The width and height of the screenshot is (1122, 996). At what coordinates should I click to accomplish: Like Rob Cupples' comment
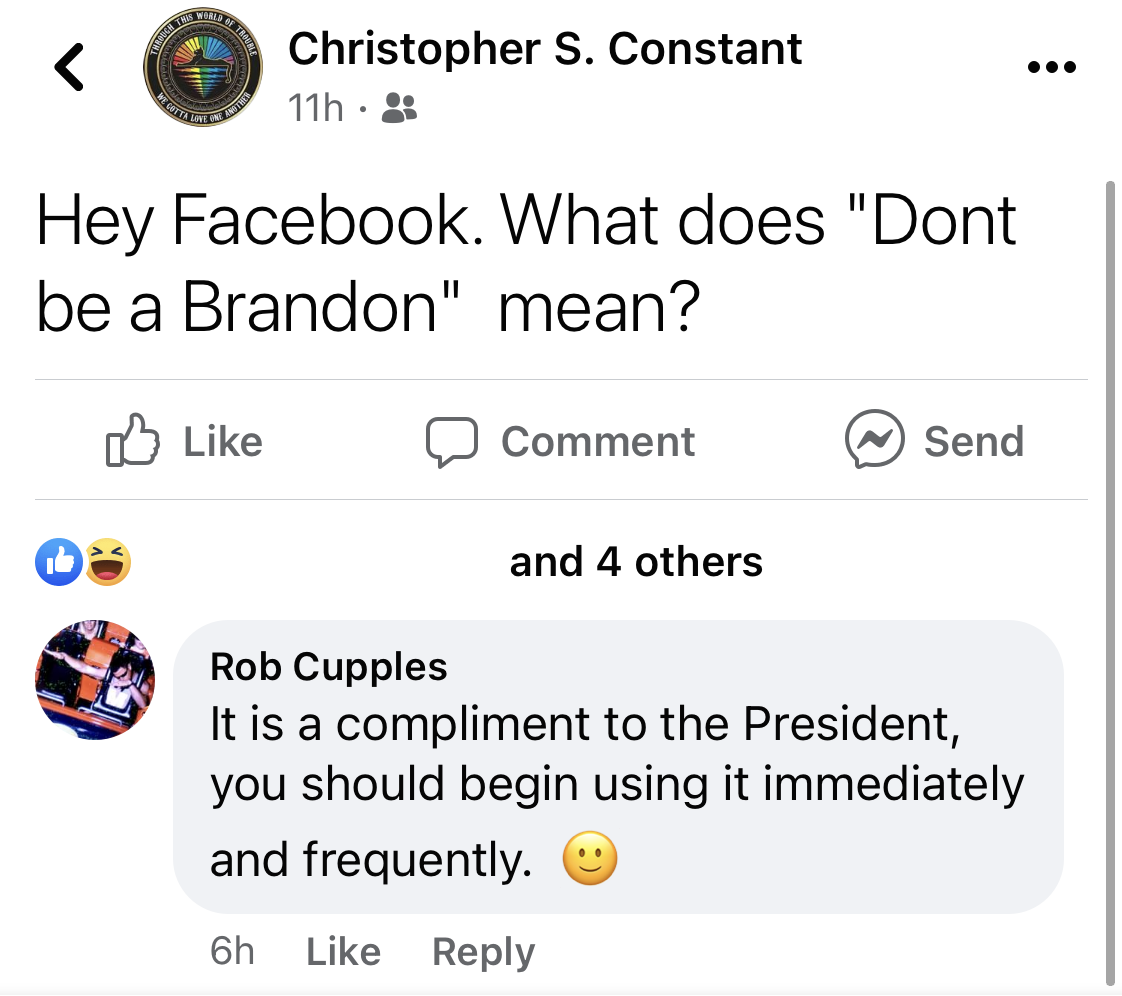click(x=343, y=952)
